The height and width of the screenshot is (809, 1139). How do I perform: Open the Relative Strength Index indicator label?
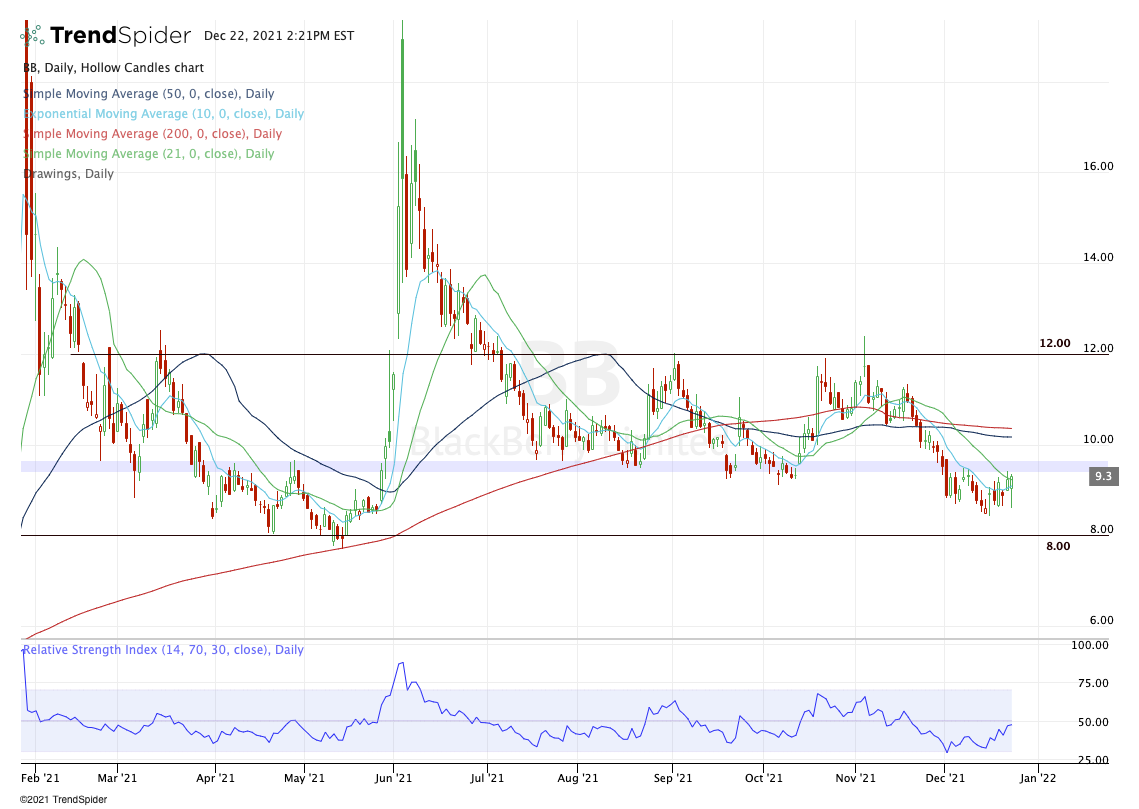coord(163,650)
